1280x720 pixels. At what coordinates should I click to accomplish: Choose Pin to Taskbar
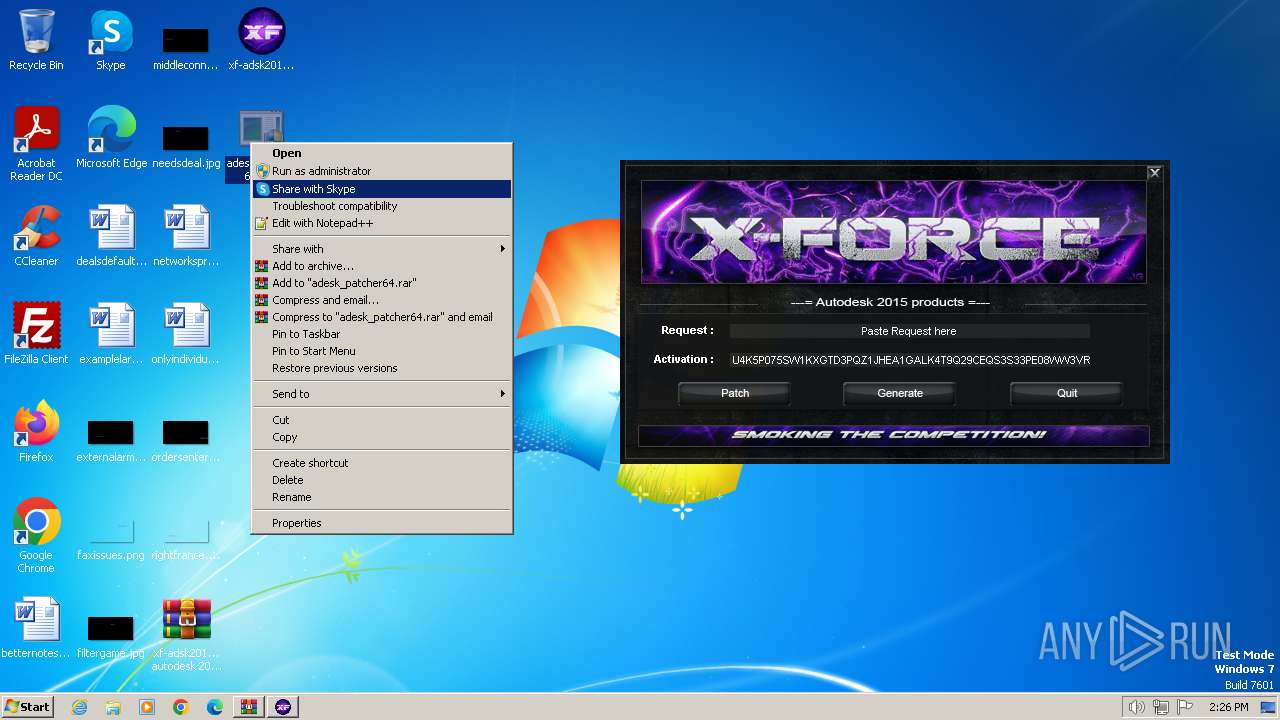click(382, 334)
